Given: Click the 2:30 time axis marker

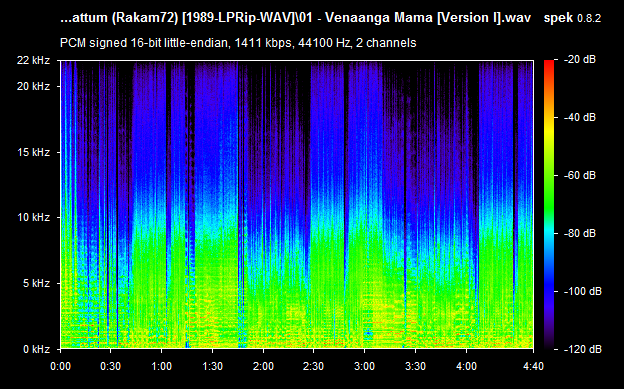Looking at the screenshot, I should [x=314, y=366].
